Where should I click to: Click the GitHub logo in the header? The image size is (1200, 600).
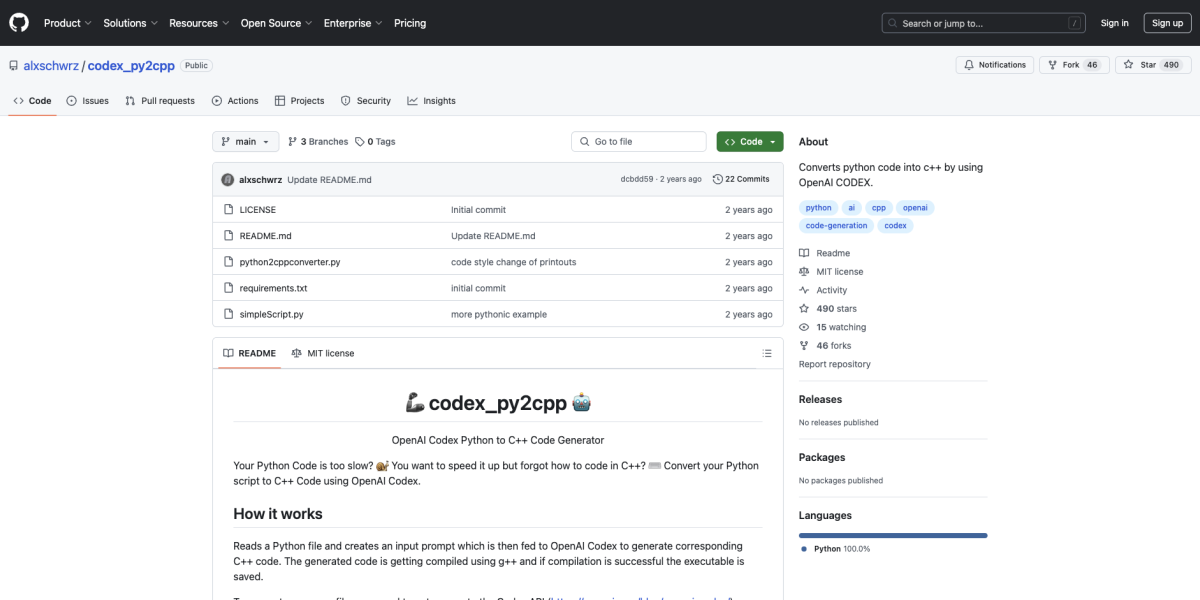tap(18, 22)
